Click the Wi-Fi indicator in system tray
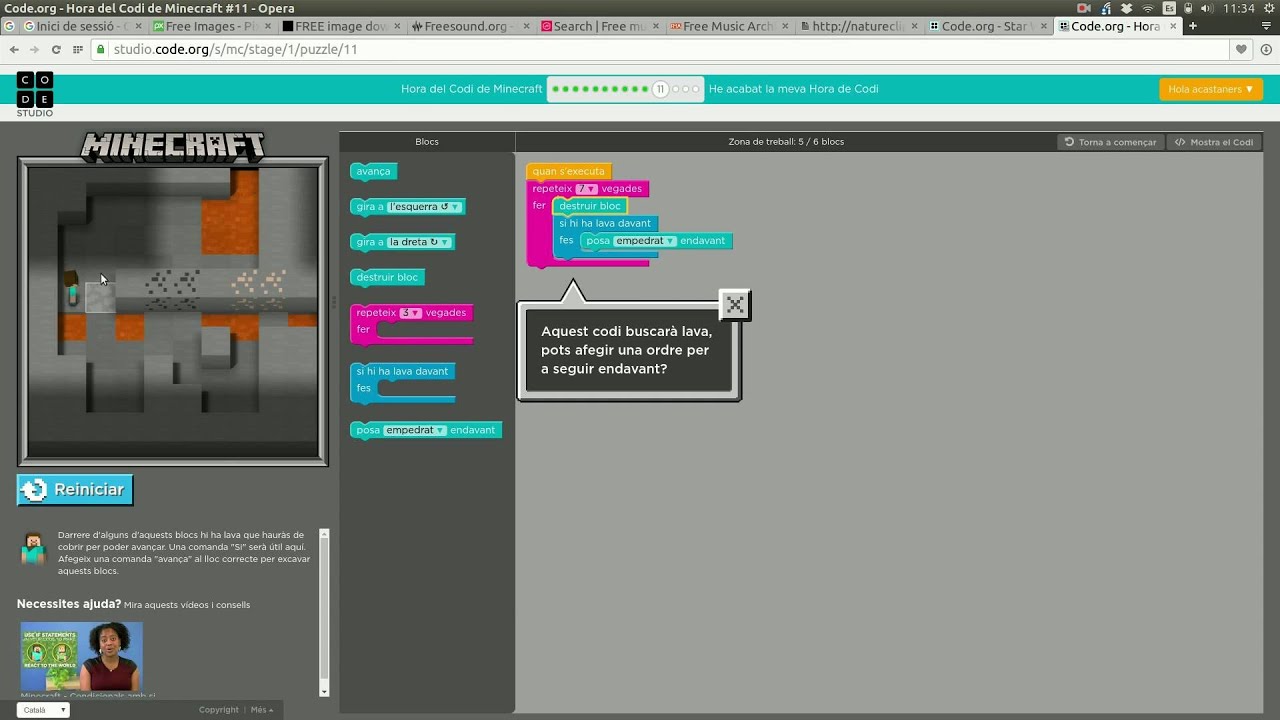This screenshot has height=720, width=1280. click(1148, 8)
